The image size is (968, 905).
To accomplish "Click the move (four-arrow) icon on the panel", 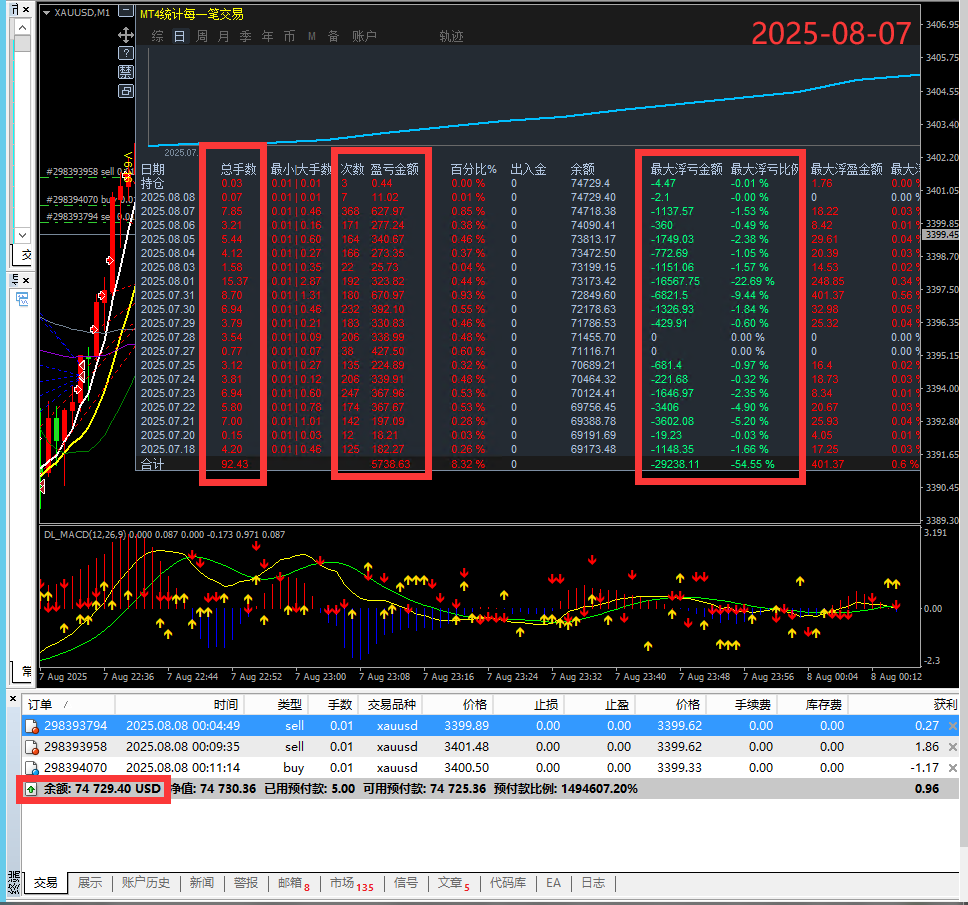I will pyautogui.click(x=126, y=35).
